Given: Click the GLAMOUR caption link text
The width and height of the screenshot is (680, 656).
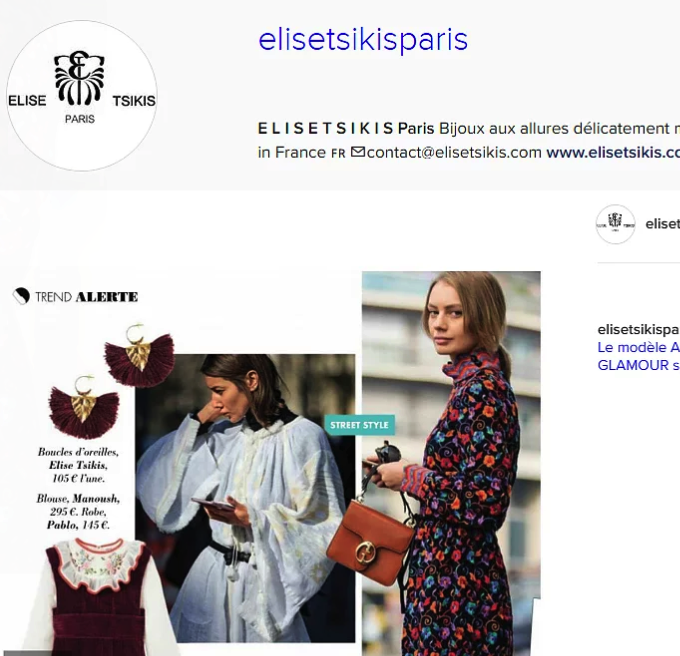Looking at the screenshot, I should pyautogui.click(x=638, y=366).
